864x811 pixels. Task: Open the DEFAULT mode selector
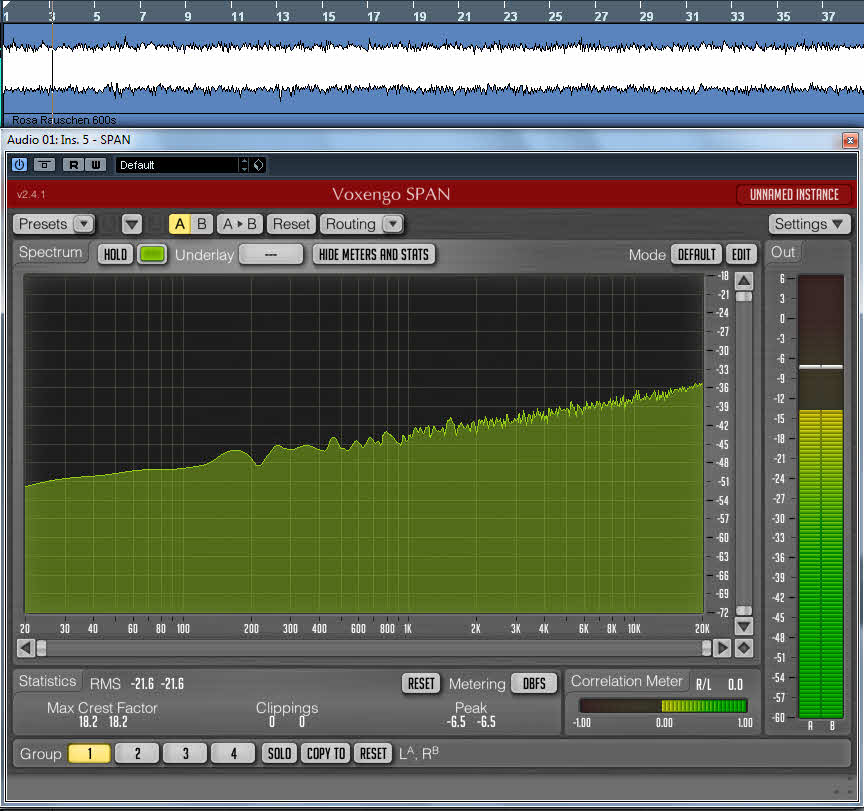point(696,255)
